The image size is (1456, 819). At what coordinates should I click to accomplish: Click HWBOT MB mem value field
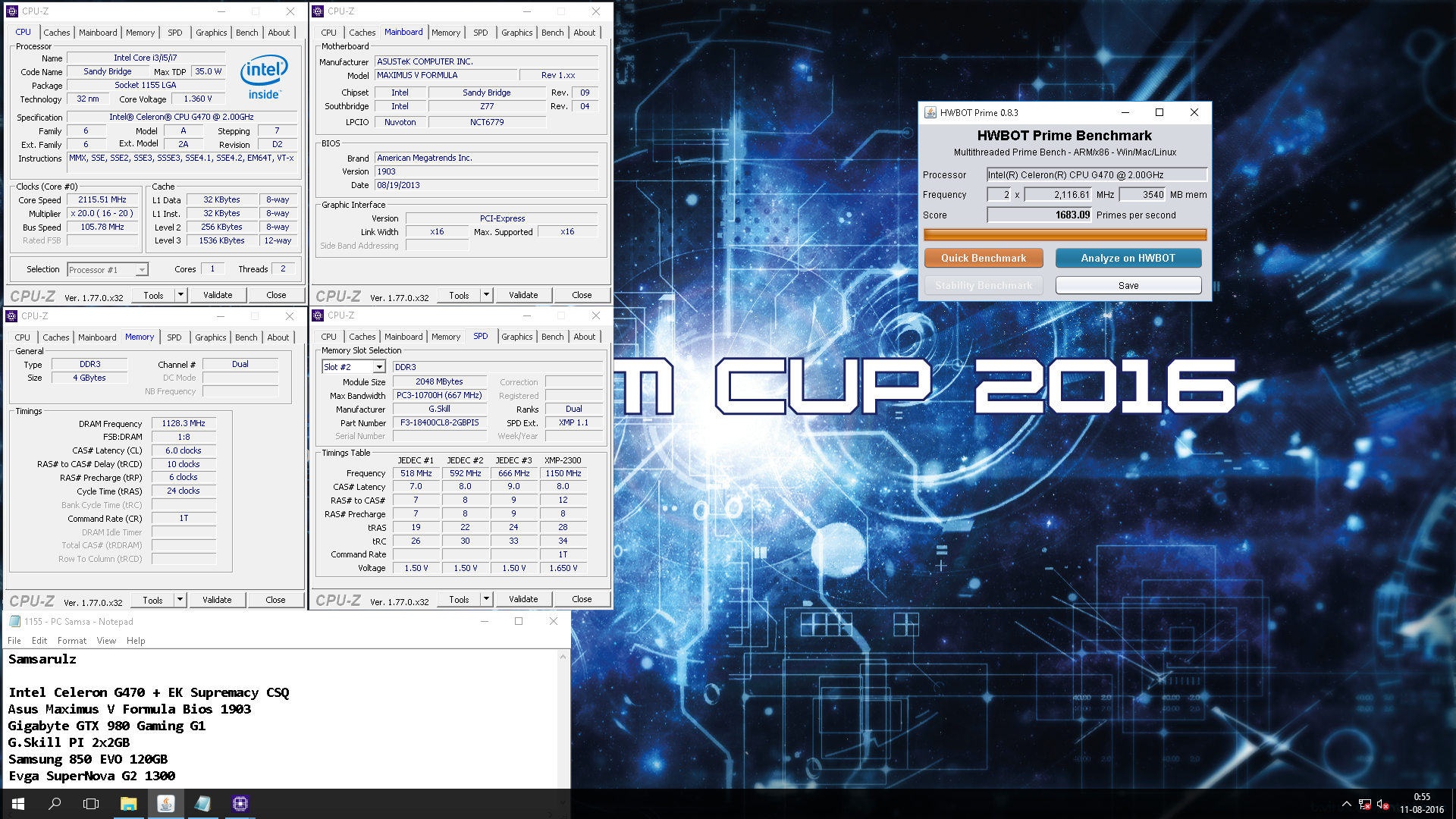tap(1143, 195)
